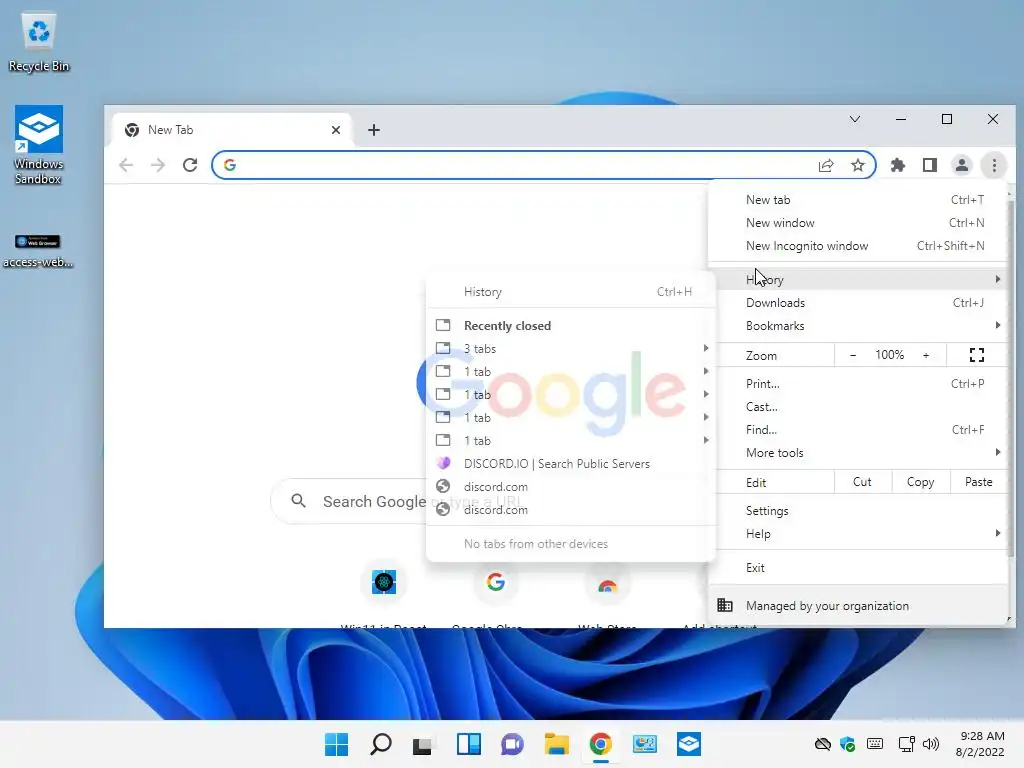Click the fullscreen icon in Zoom row
Image resolution: width=1024 pixels, height=768 pixels.
point(976,355)
